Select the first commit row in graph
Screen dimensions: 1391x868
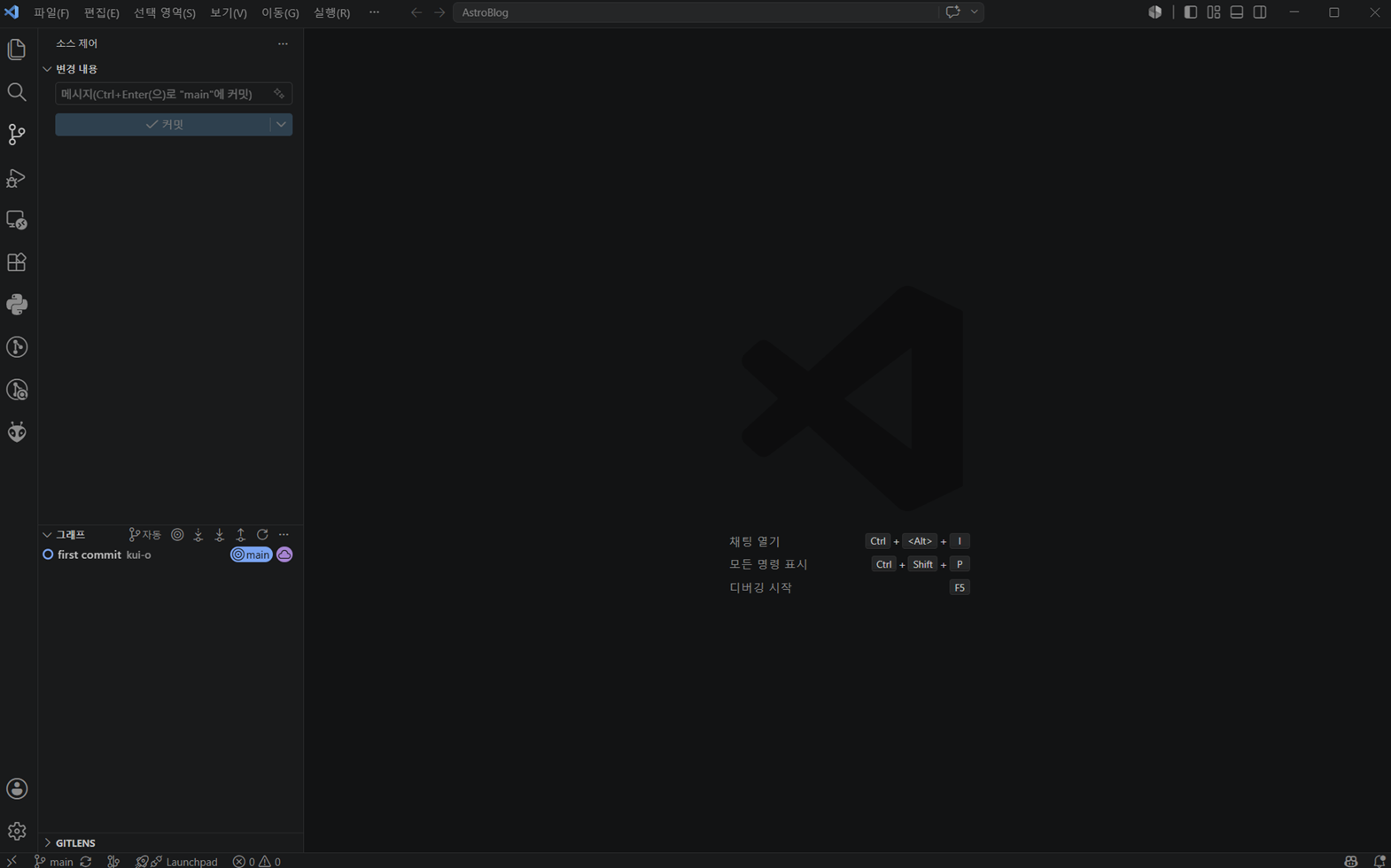(171, 554)
